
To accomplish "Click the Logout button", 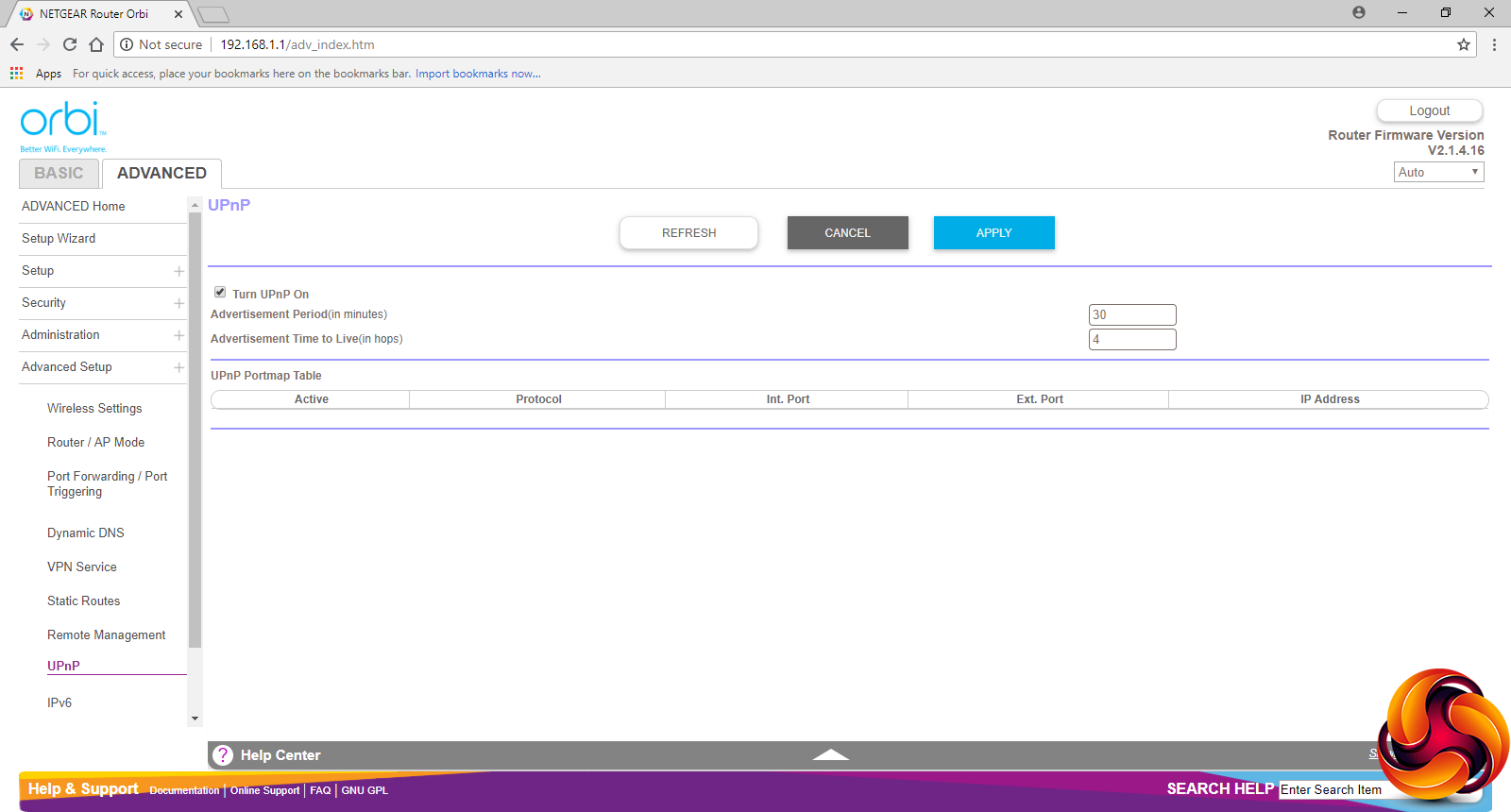I will pos(1429,110).
